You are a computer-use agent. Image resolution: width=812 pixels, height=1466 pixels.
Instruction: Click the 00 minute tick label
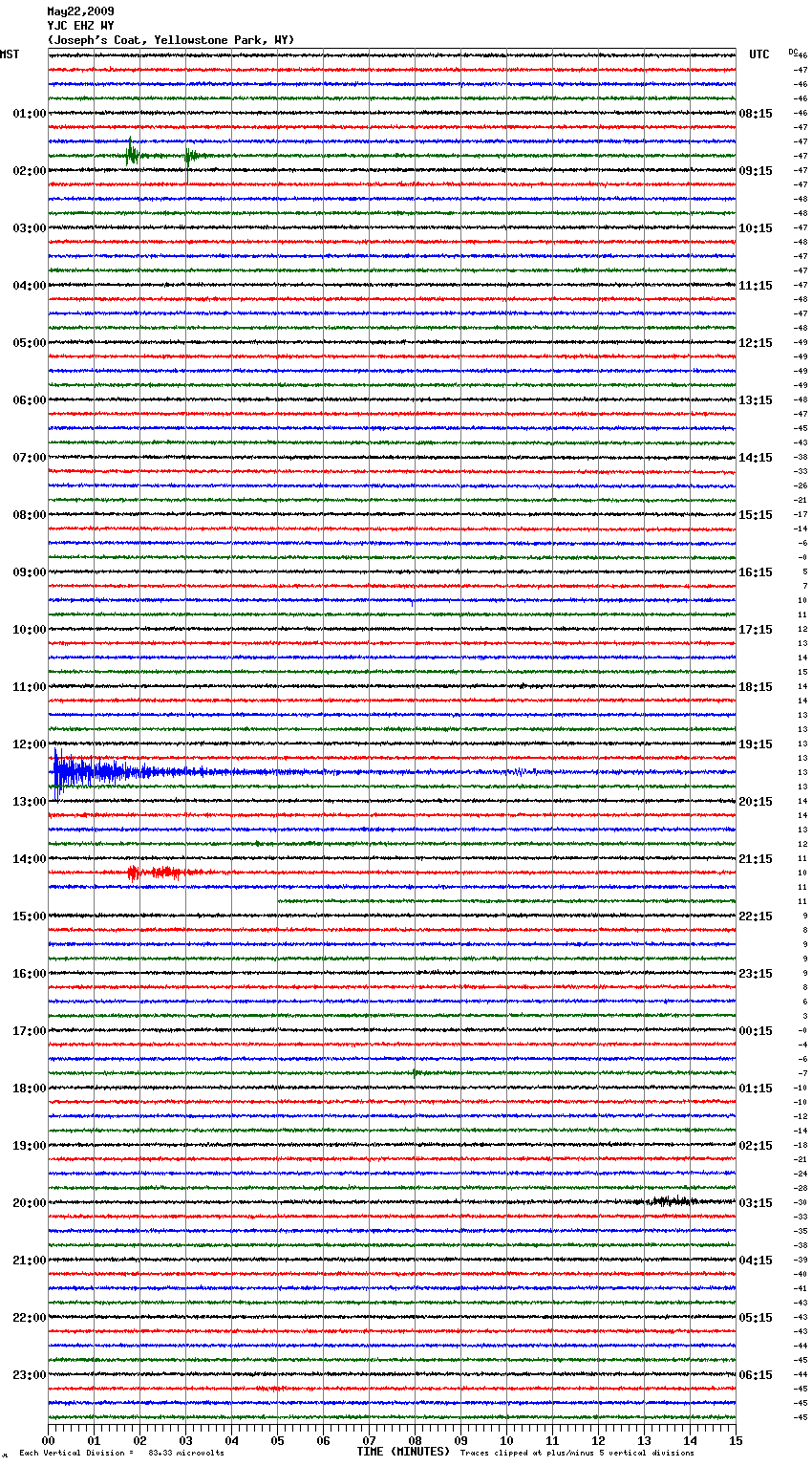pos(48,1440)
